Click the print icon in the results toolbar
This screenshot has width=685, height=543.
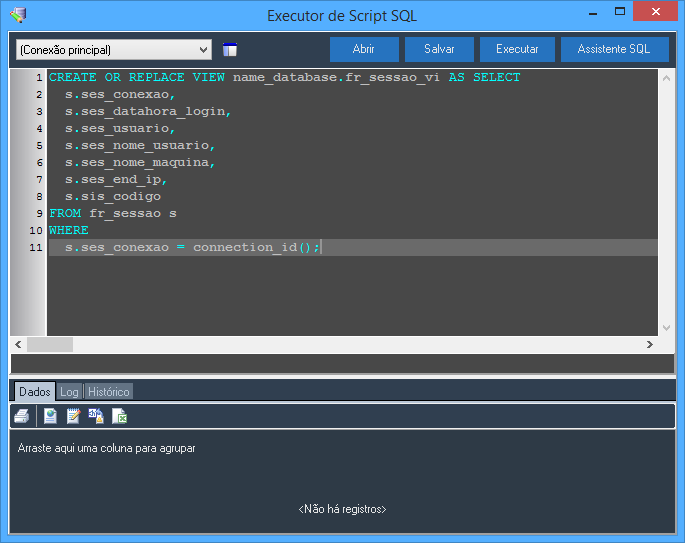[x=22, y=416]
